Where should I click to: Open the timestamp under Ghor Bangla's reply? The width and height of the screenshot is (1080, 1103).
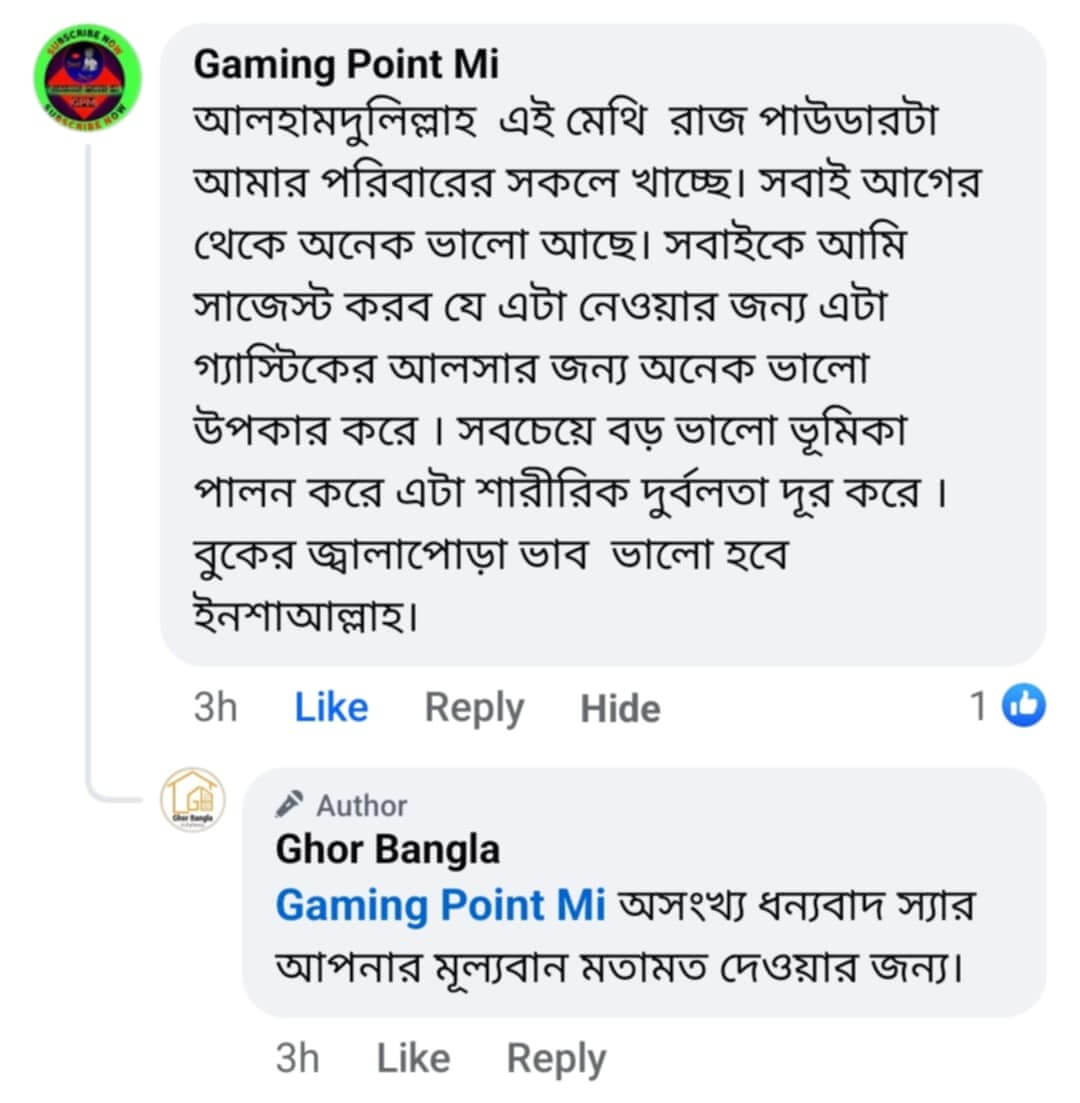(297, 1058)
